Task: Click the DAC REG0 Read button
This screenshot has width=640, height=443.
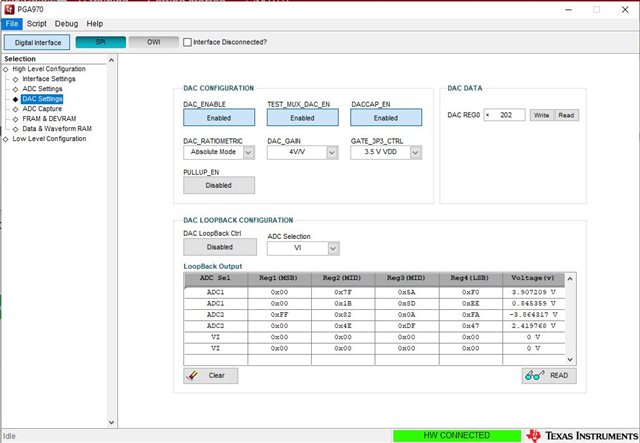Action: (x=566, y=115)
